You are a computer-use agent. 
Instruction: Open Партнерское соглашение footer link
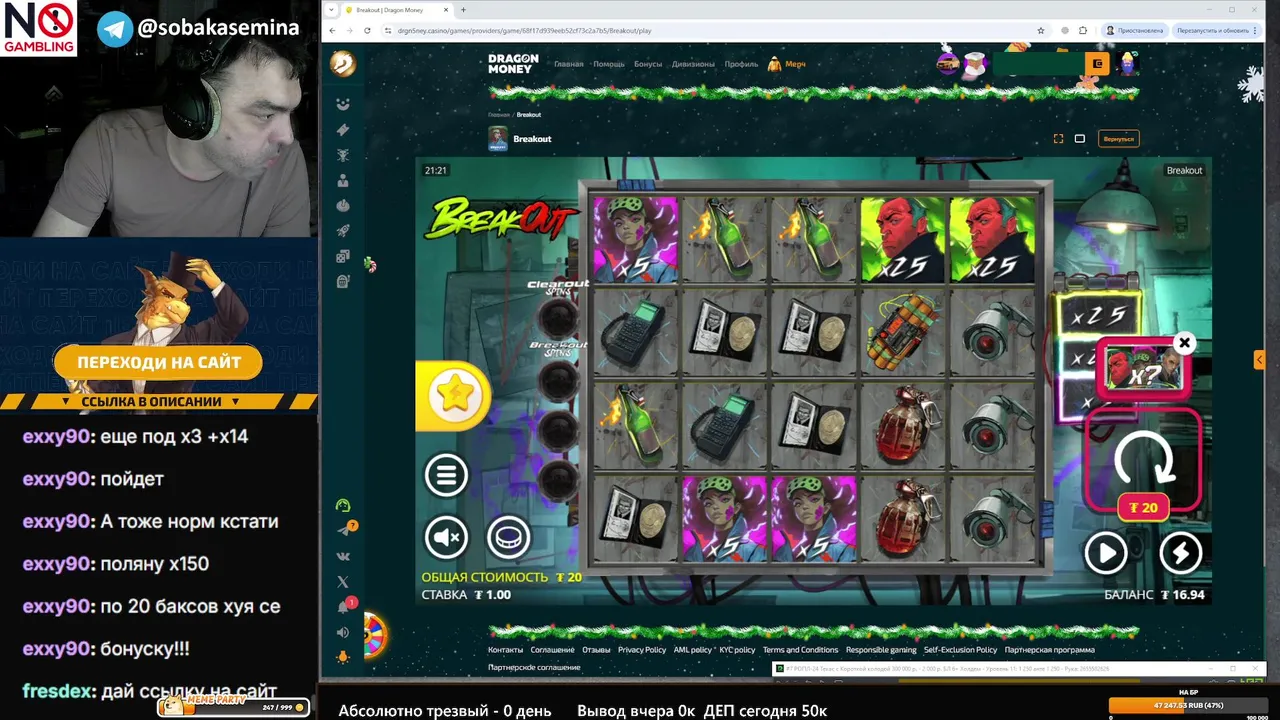[534, 667]
